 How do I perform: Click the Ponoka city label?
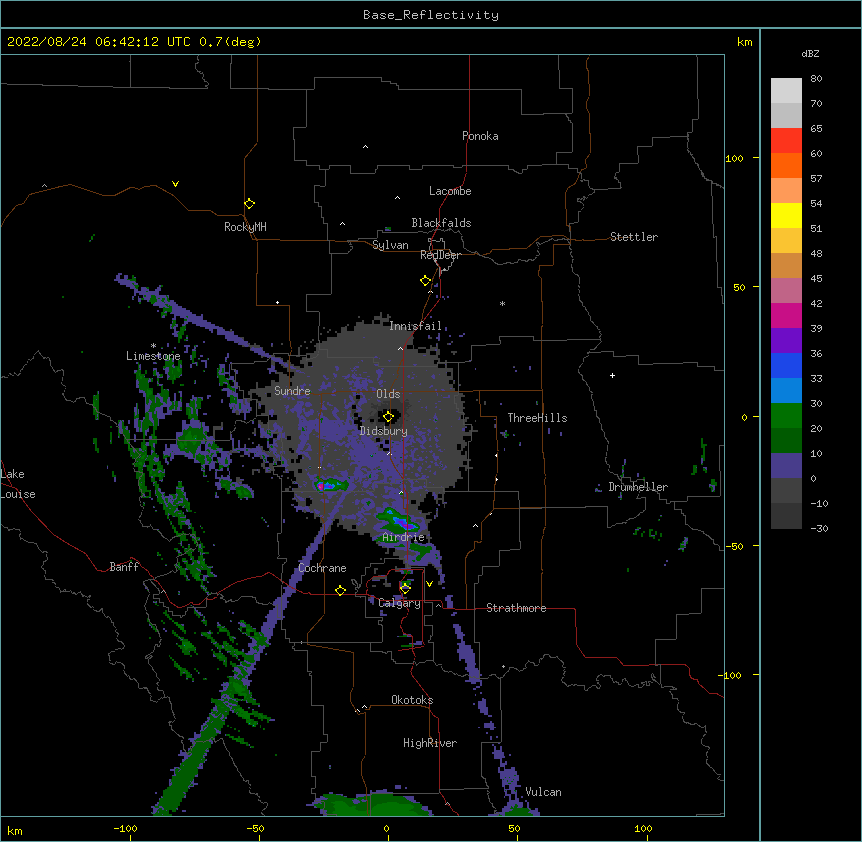(480, 136)
